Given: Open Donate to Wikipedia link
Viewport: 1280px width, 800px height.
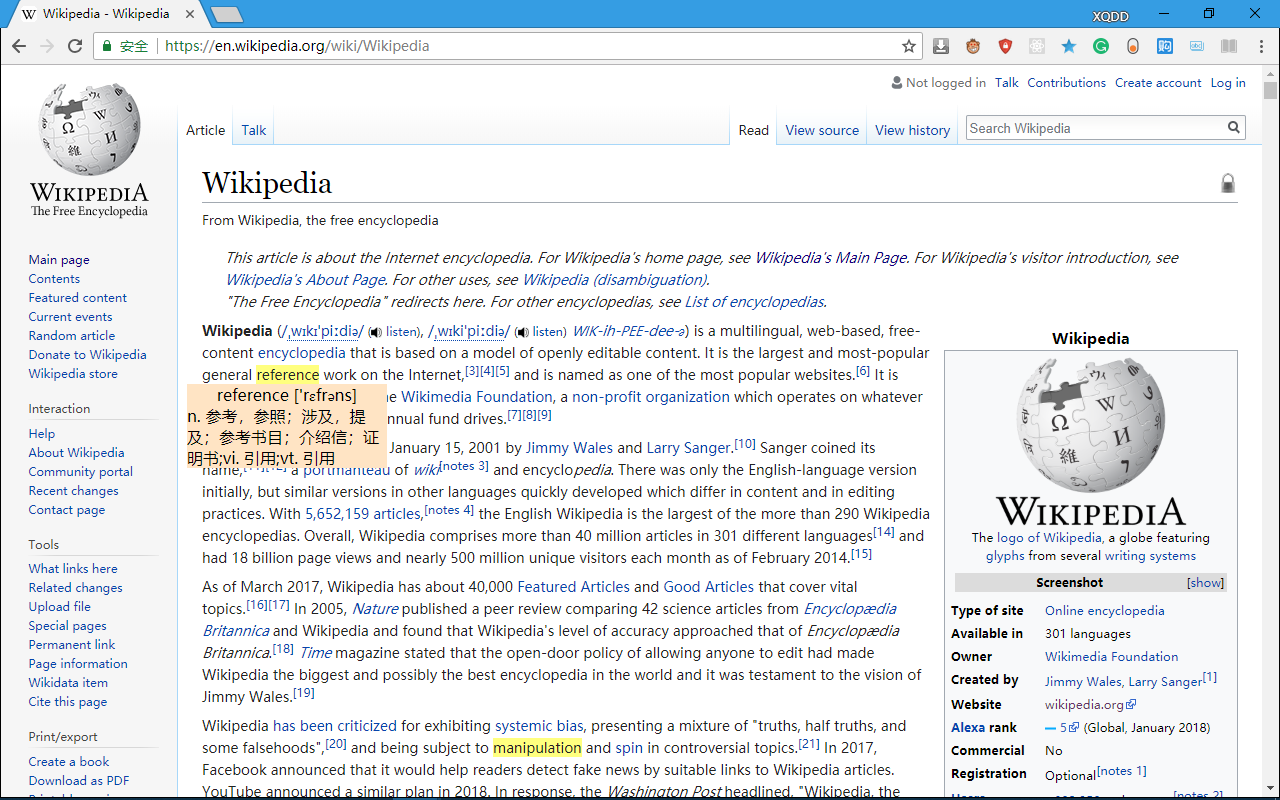Looking at the screenshot, I should (88, 355).
